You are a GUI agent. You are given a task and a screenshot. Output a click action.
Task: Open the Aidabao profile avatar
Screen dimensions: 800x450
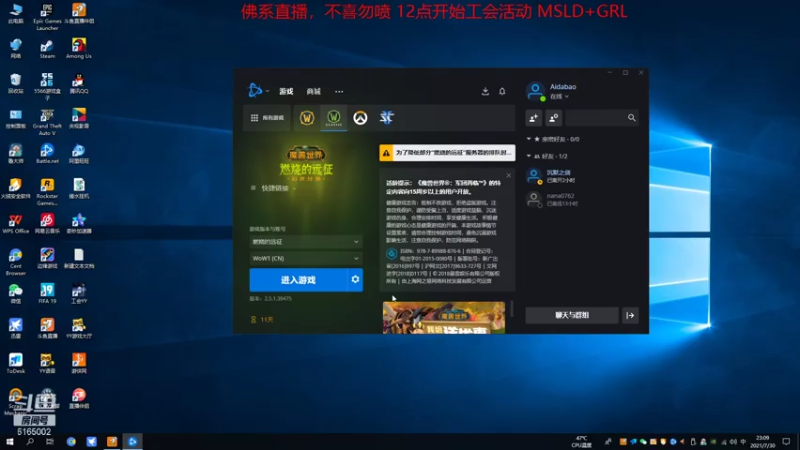[x=535, y=91]
